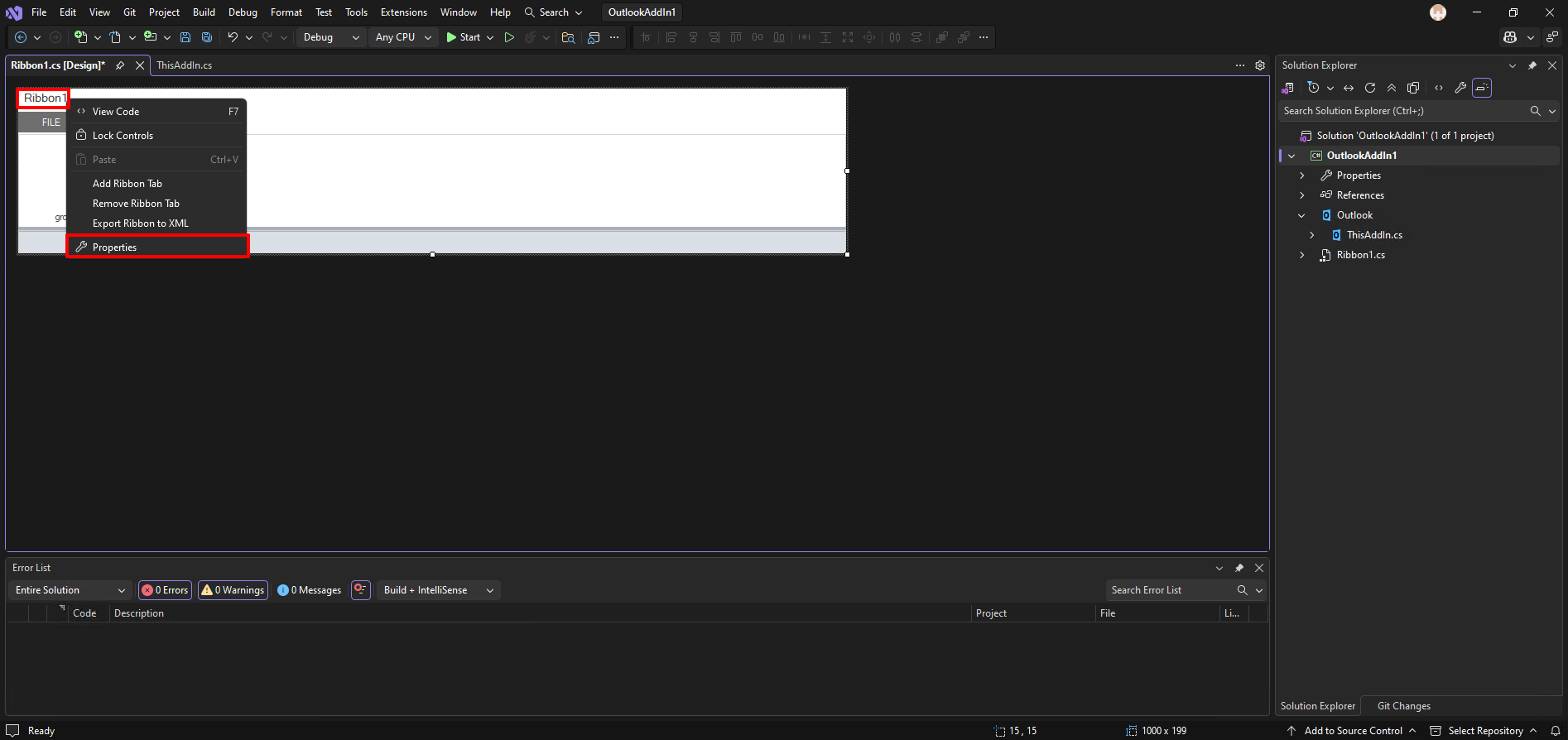Viewport: 1568px width, 740px height.
Task: Pin the Ribbon1.cs [Design] tab
Action: click(x=120, y=65)
